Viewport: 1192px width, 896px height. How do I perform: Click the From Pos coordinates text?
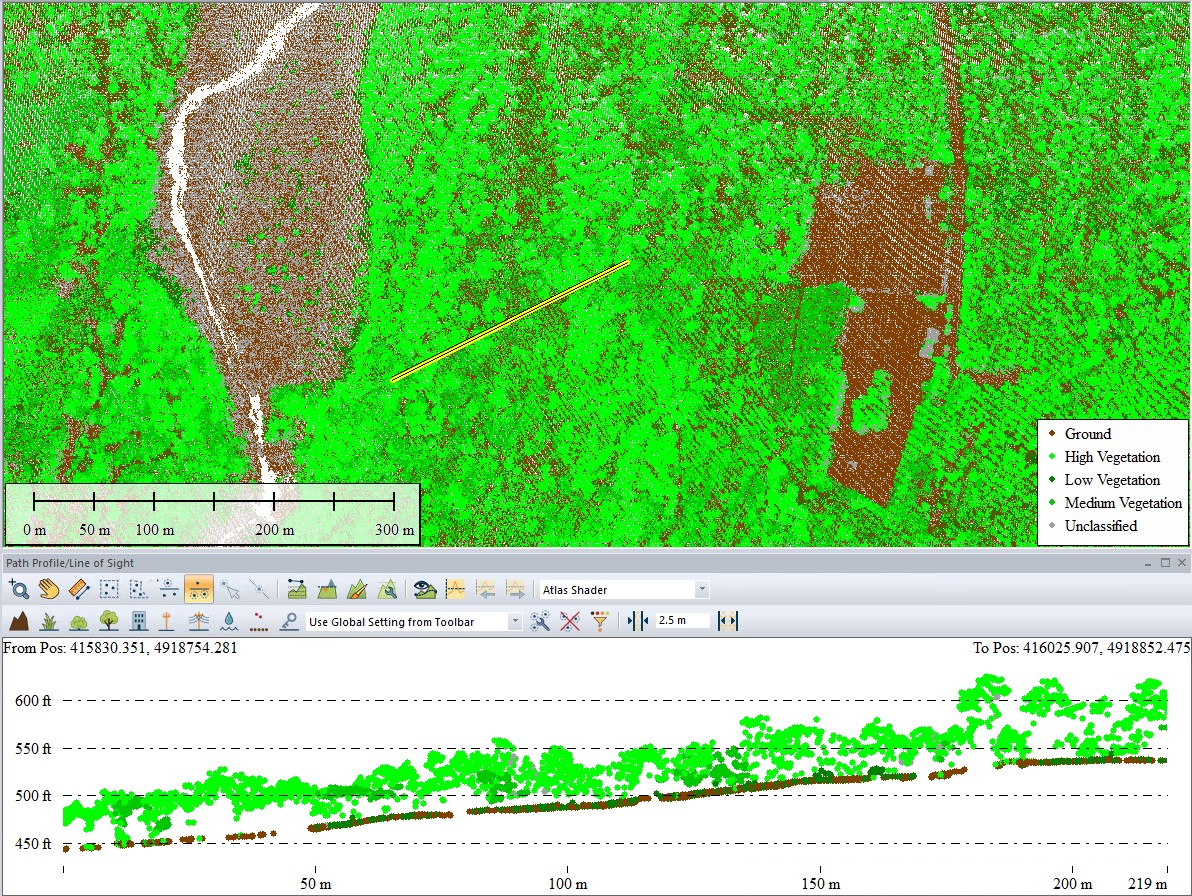coord(120,647)
